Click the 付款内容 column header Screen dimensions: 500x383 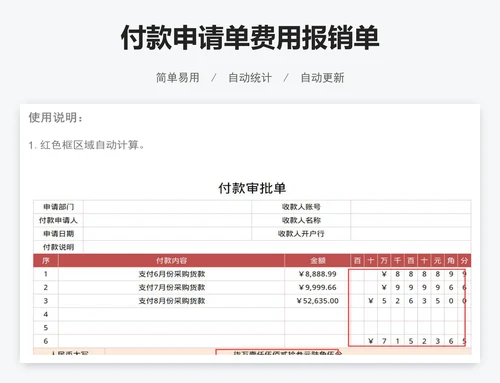pos(171,260)
